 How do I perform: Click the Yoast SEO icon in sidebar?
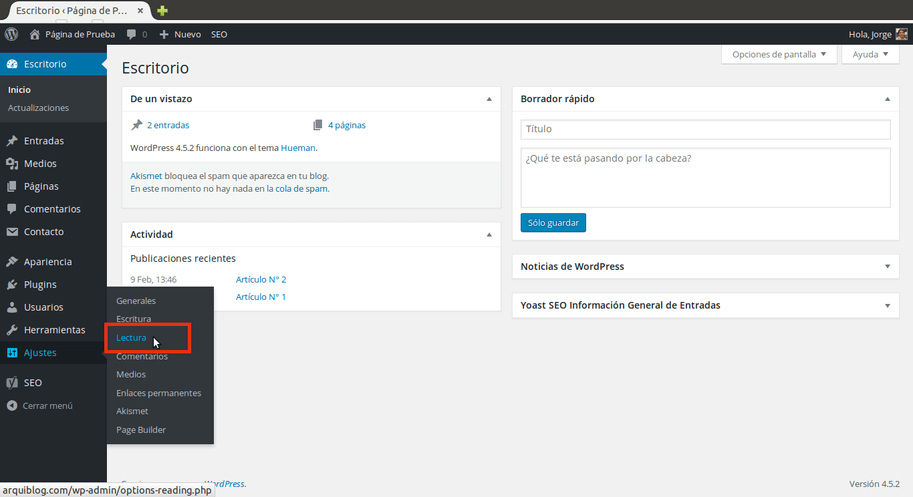coord(12,383)
